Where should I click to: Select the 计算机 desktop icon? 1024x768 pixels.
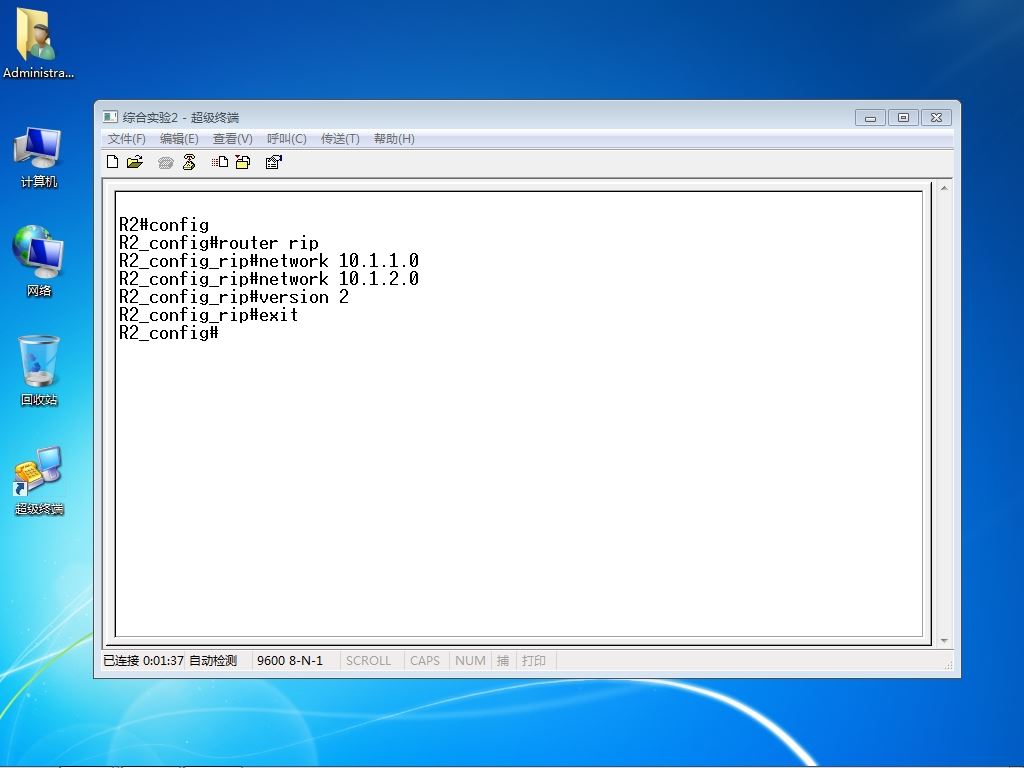tap(38, 158)
